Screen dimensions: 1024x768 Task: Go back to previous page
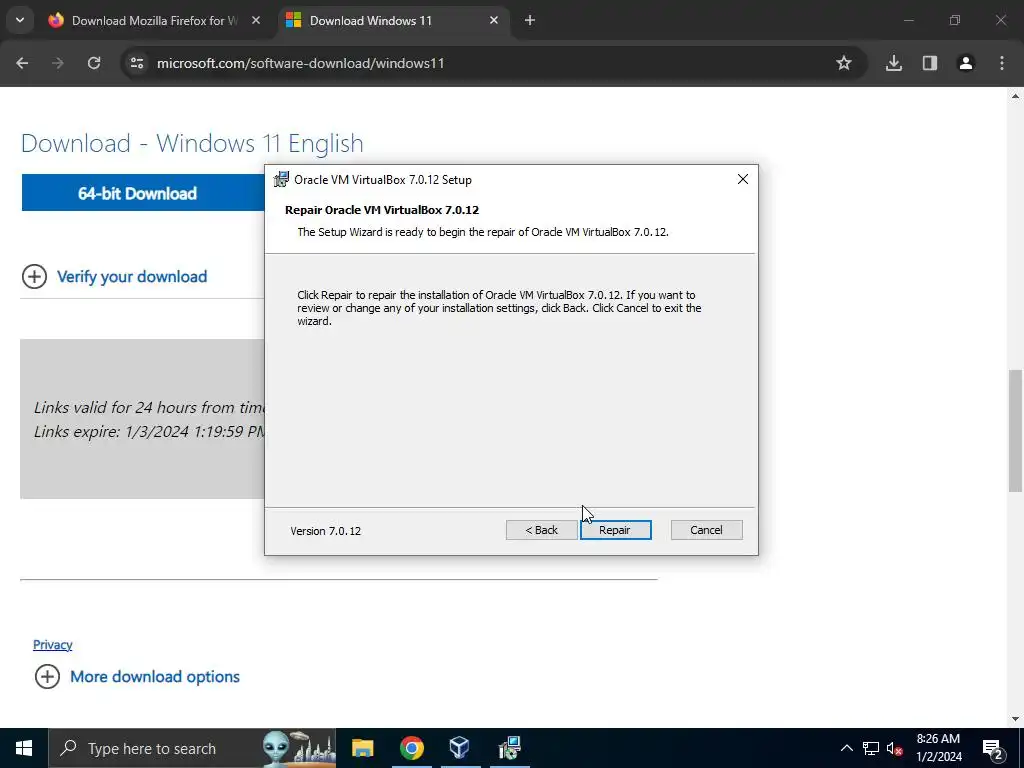tap(22, 63)
